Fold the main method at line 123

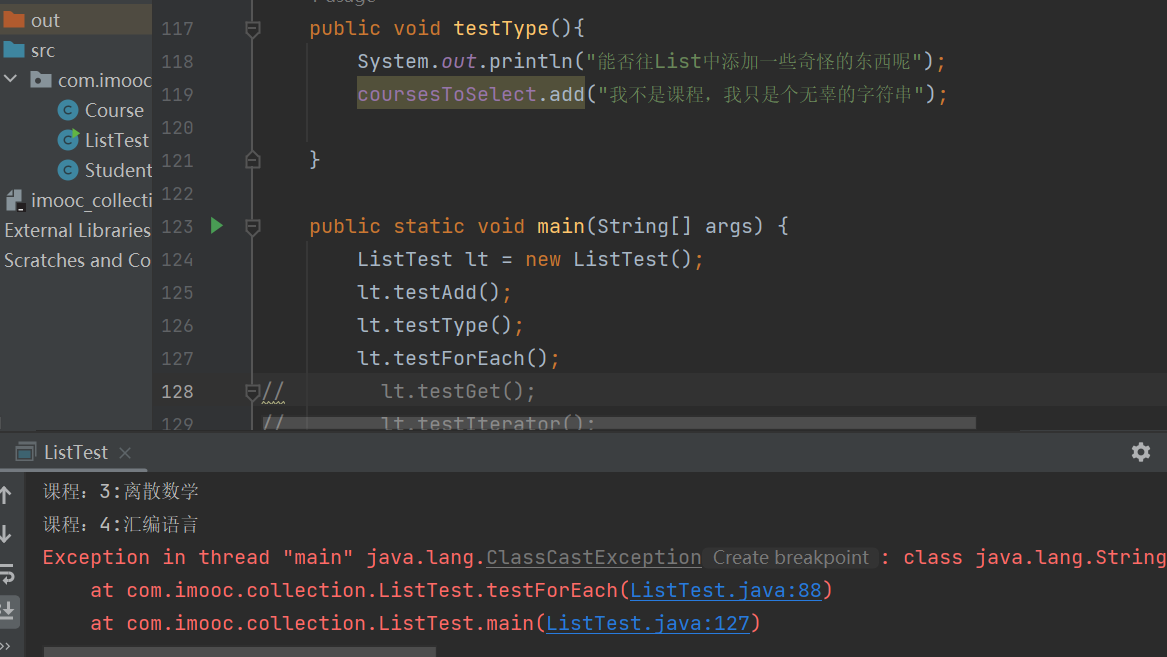[253, 227]
